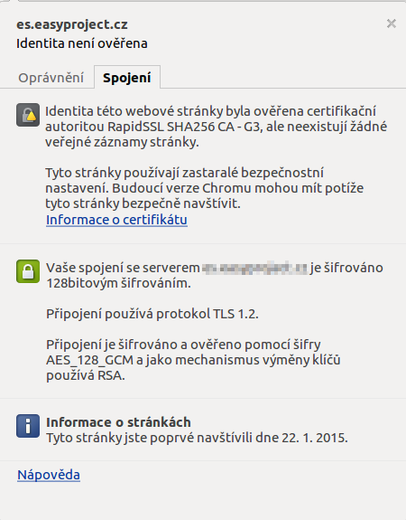
Task: Open the Nápověda help link
Action: click(x=49, y=475)
